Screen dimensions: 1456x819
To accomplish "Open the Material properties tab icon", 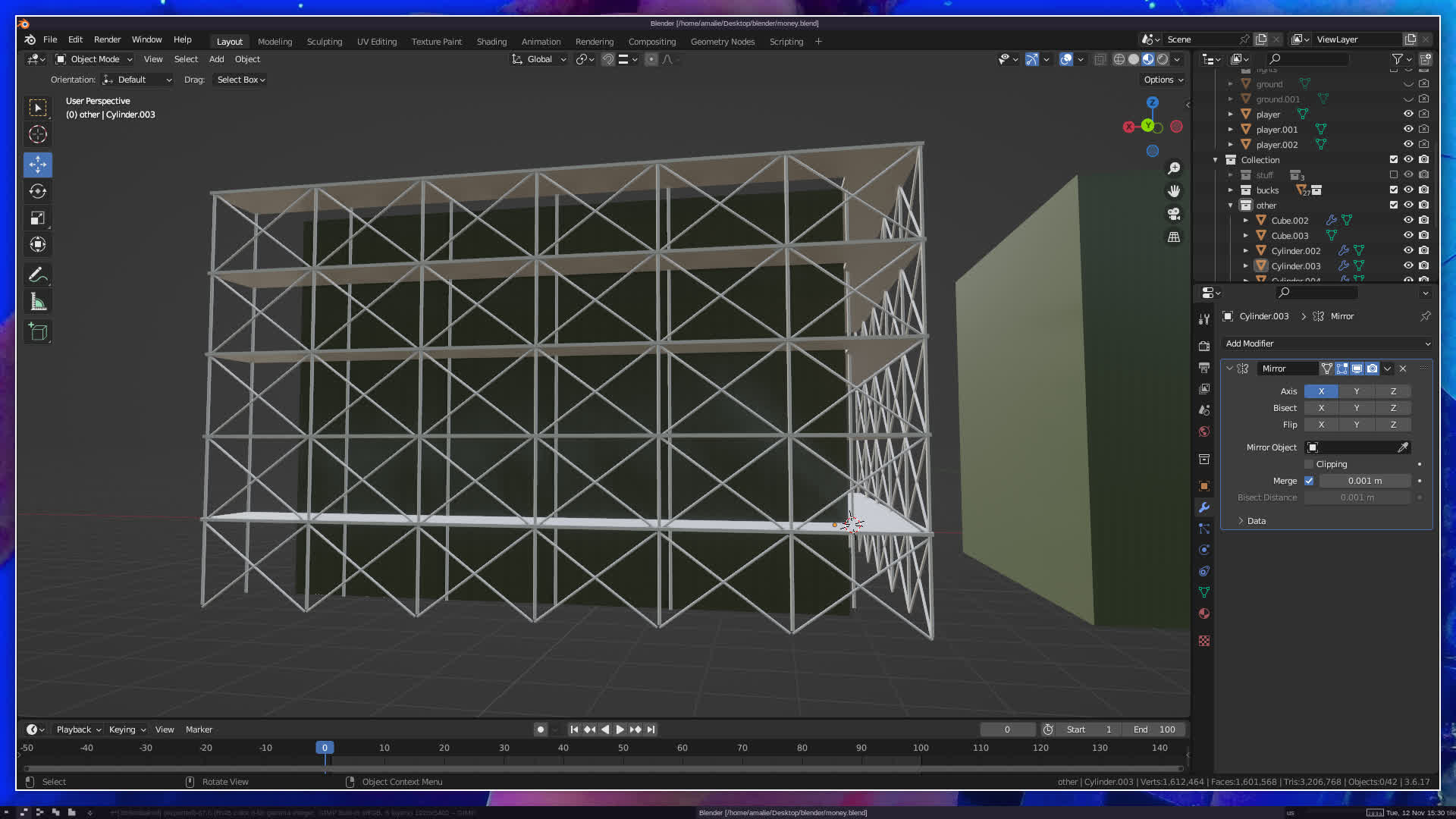I will click(1204, 613).
